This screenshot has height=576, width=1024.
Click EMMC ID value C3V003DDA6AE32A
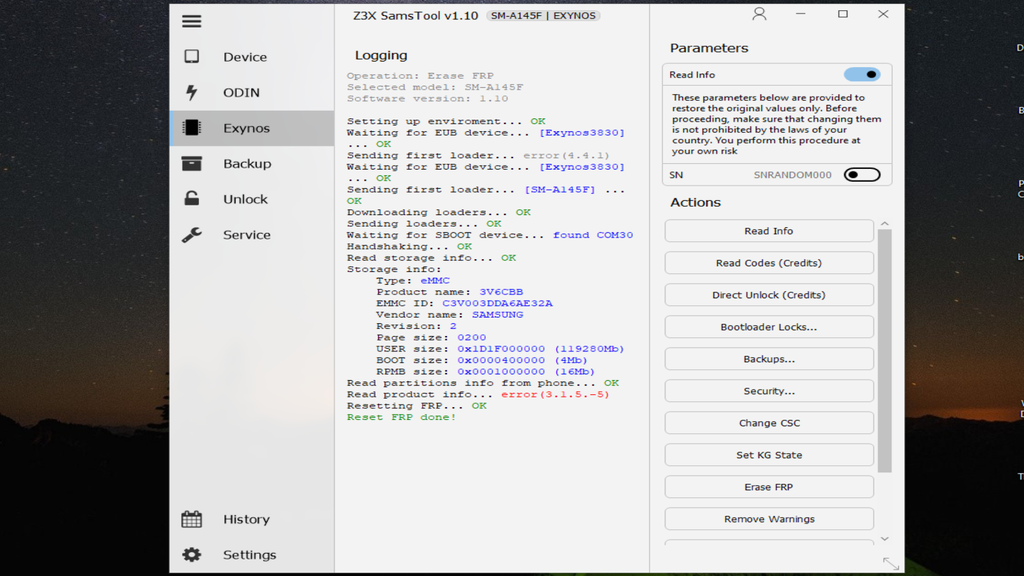click(x=497, y=304)
